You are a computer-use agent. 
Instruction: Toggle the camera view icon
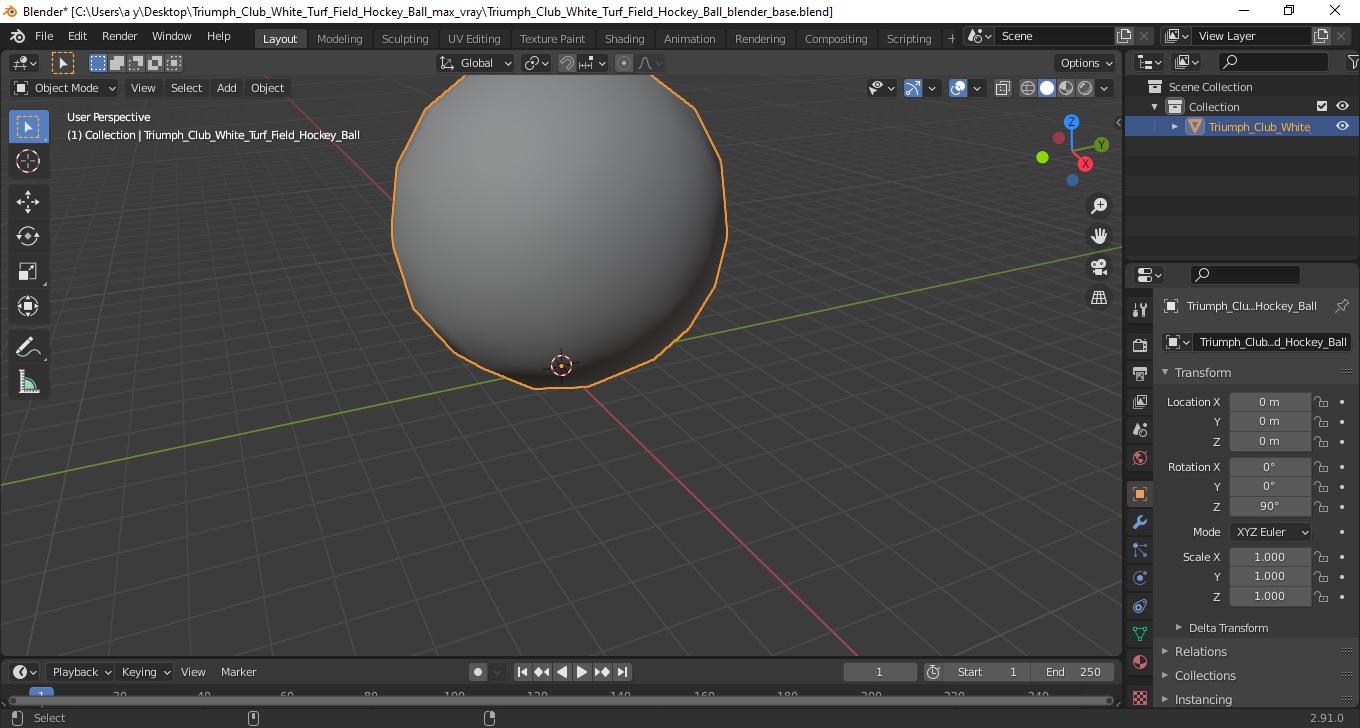tap(1099, 267)
